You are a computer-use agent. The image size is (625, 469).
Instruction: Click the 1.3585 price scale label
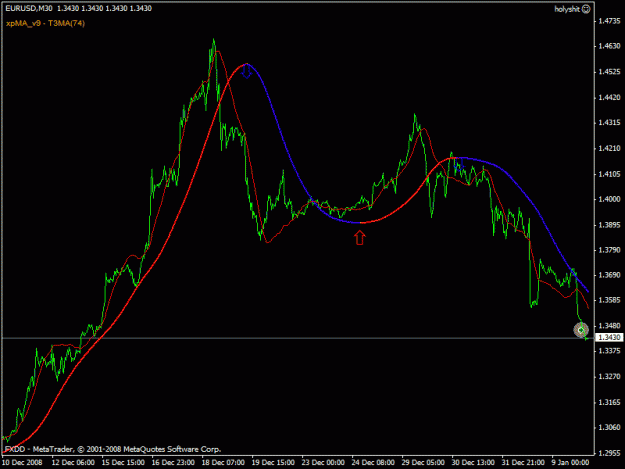tap(609, 300)
